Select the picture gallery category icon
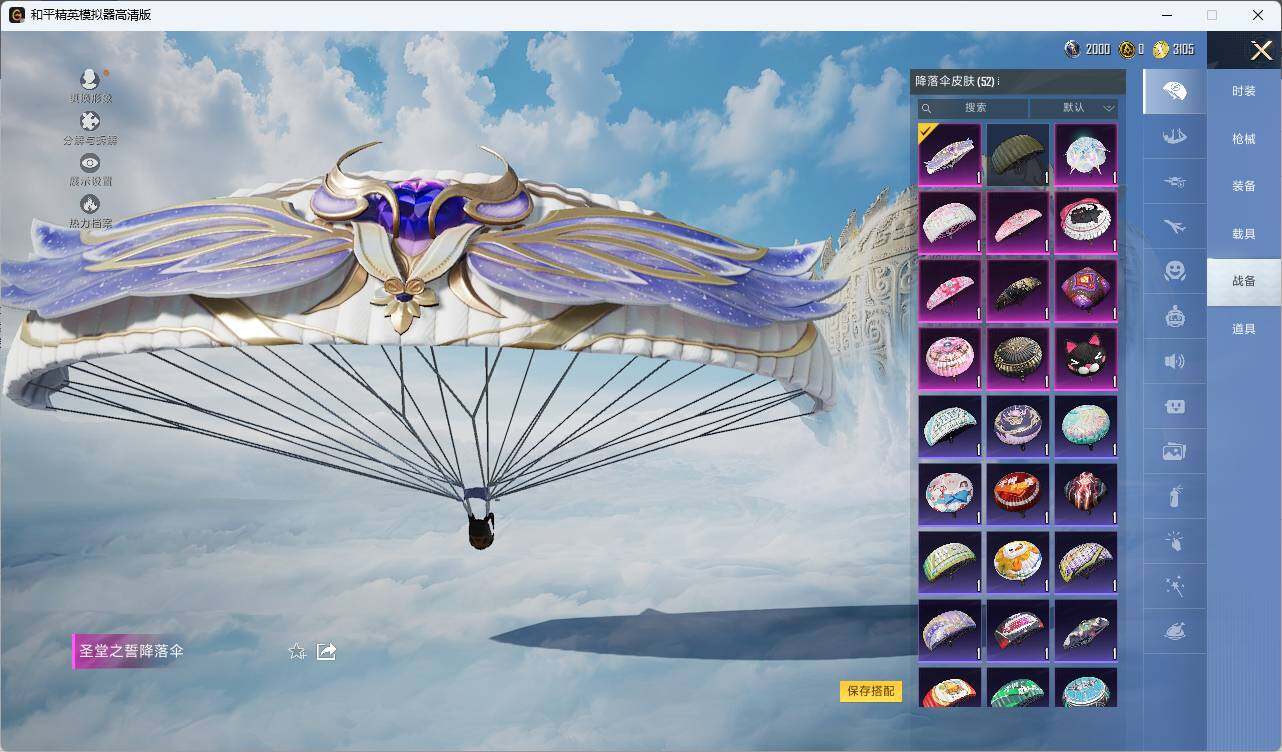The height and width of the screenshot is (752, 1282). pyautogui.click(x=1175, y=451)
